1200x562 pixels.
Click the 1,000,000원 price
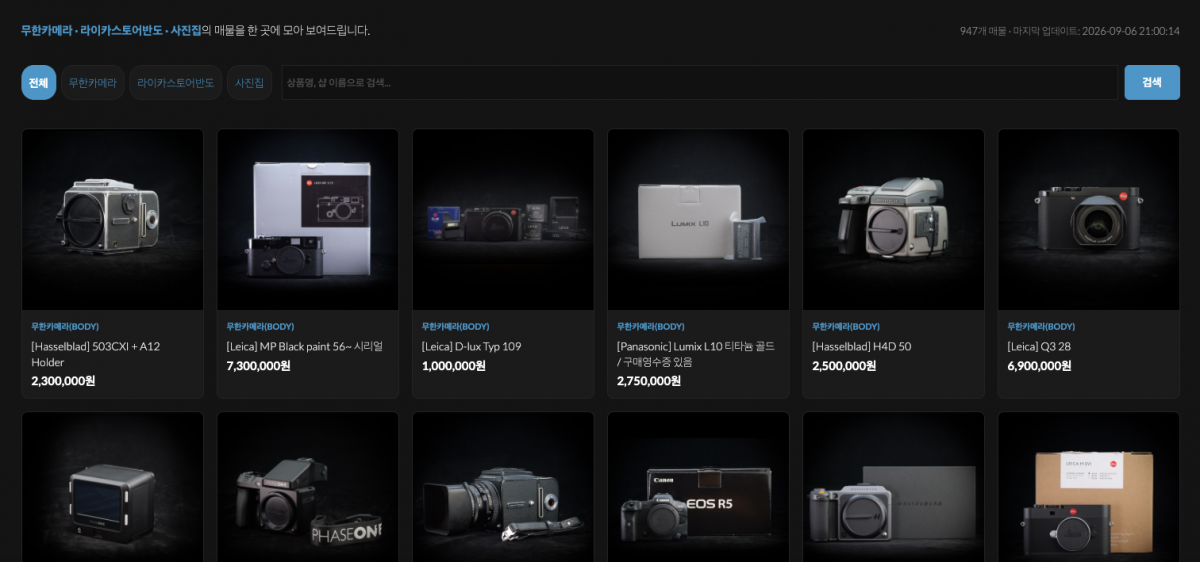coord(454,366)
